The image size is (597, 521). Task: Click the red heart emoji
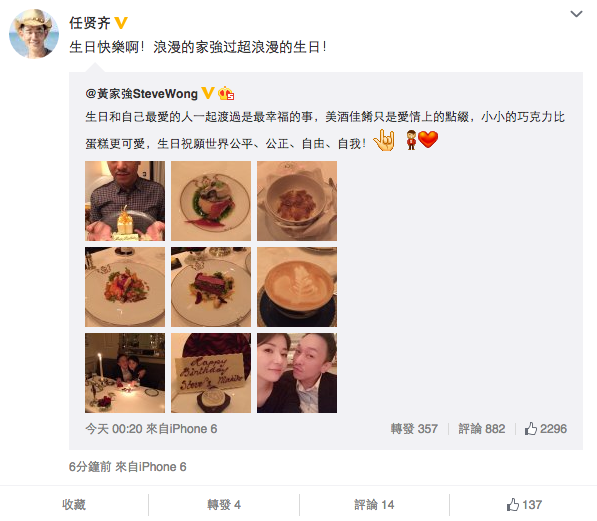[428, 139]
